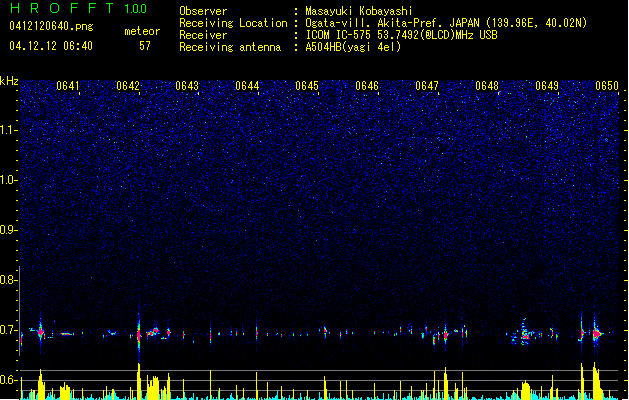Click the Receiving Location label
The image size is (629, 400).
coord(233,23)
